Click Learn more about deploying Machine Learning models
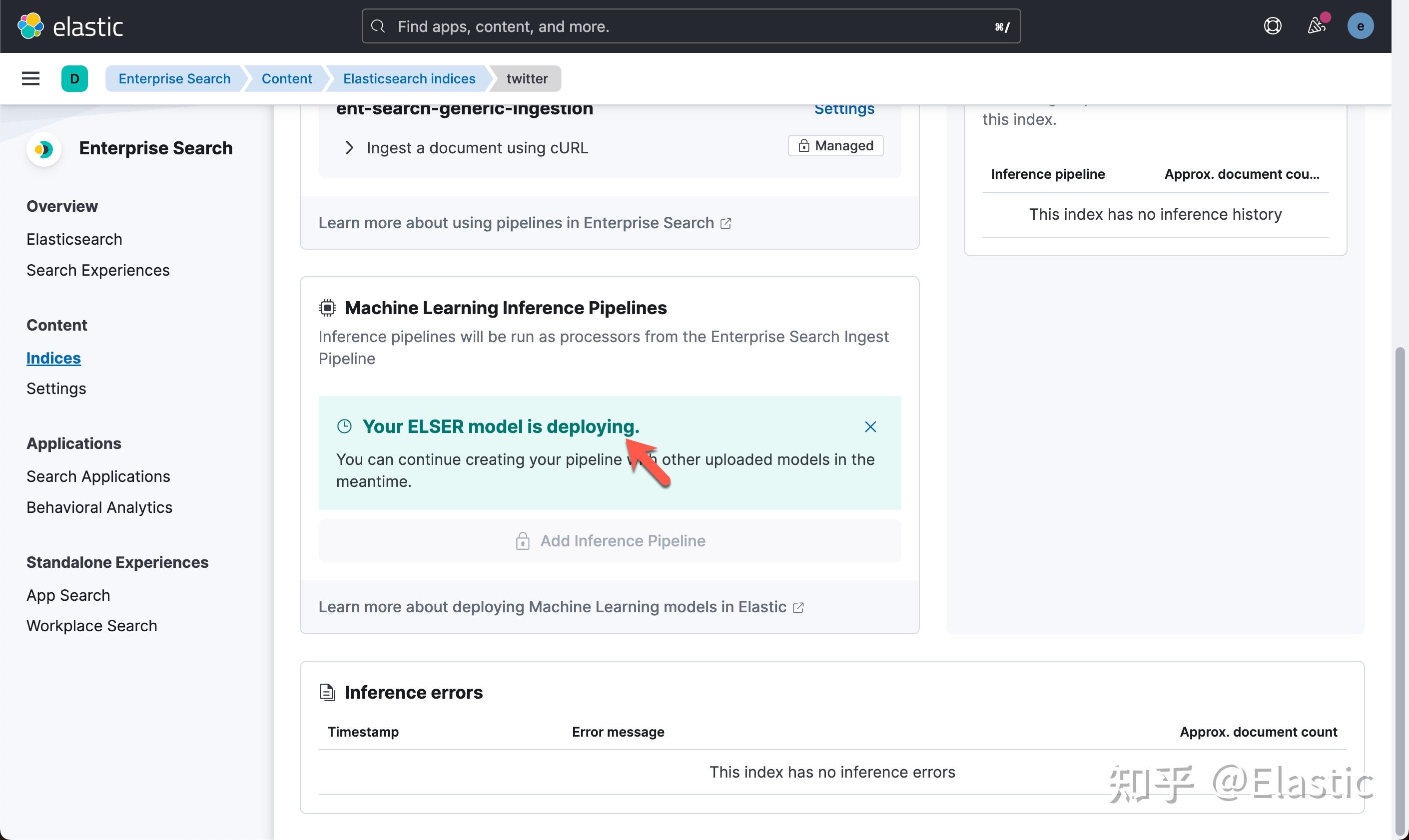The width and height of the screenshot is (1409, 840). (552, 606)
